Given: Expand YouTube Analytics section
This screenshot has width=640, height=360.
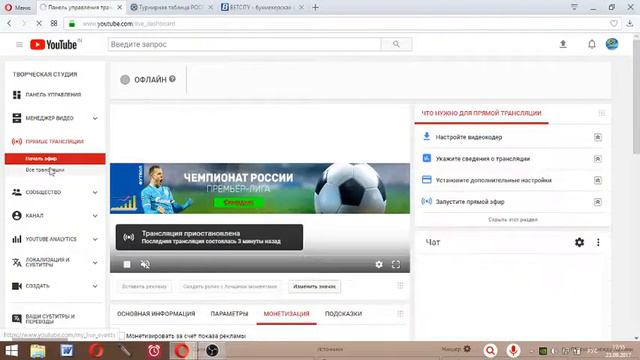Looking at the screenshot, I should [x=95, y=239].
